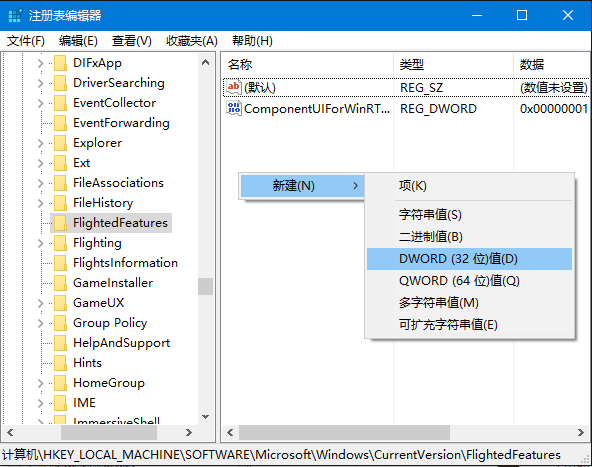The width and height of the screenshot is (592, 467).
Task: Click tree pane vertical scroll up arrow
Action: coord(205,62)
